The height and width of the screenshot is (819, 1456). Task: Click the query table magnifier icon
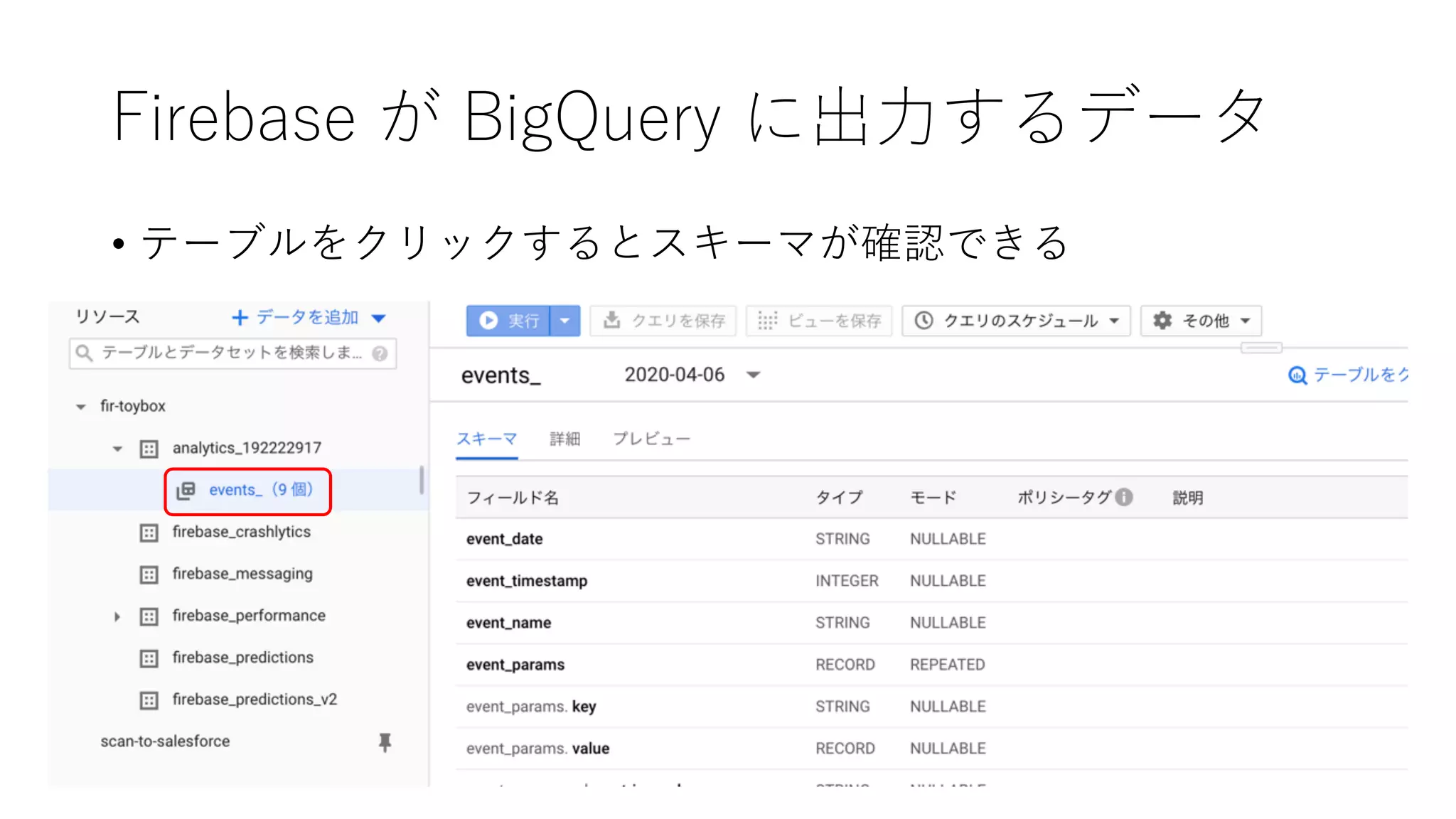coord(1297,375)
